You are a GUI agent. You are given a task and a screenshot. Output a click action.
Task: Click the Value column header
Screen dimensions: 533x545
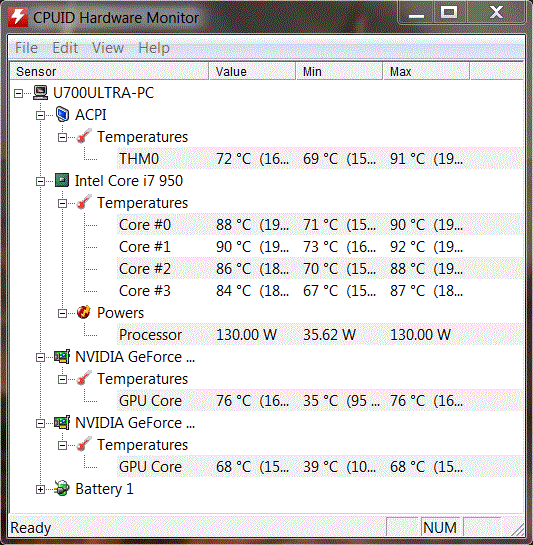click(252, 72)
